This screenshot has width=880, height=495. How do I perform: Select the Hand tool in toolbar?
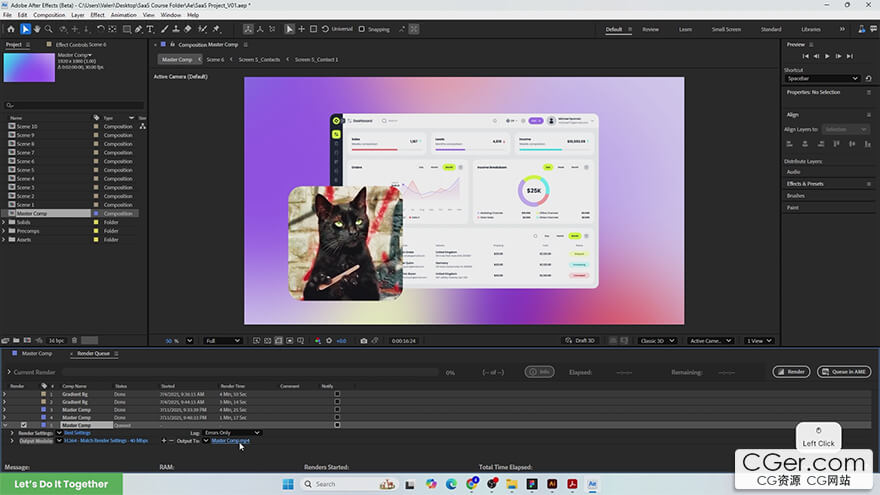click(38, 29)
